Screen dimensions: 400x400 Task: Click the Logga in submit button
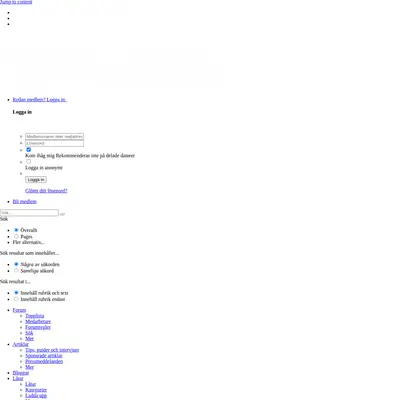pos(36,180)
